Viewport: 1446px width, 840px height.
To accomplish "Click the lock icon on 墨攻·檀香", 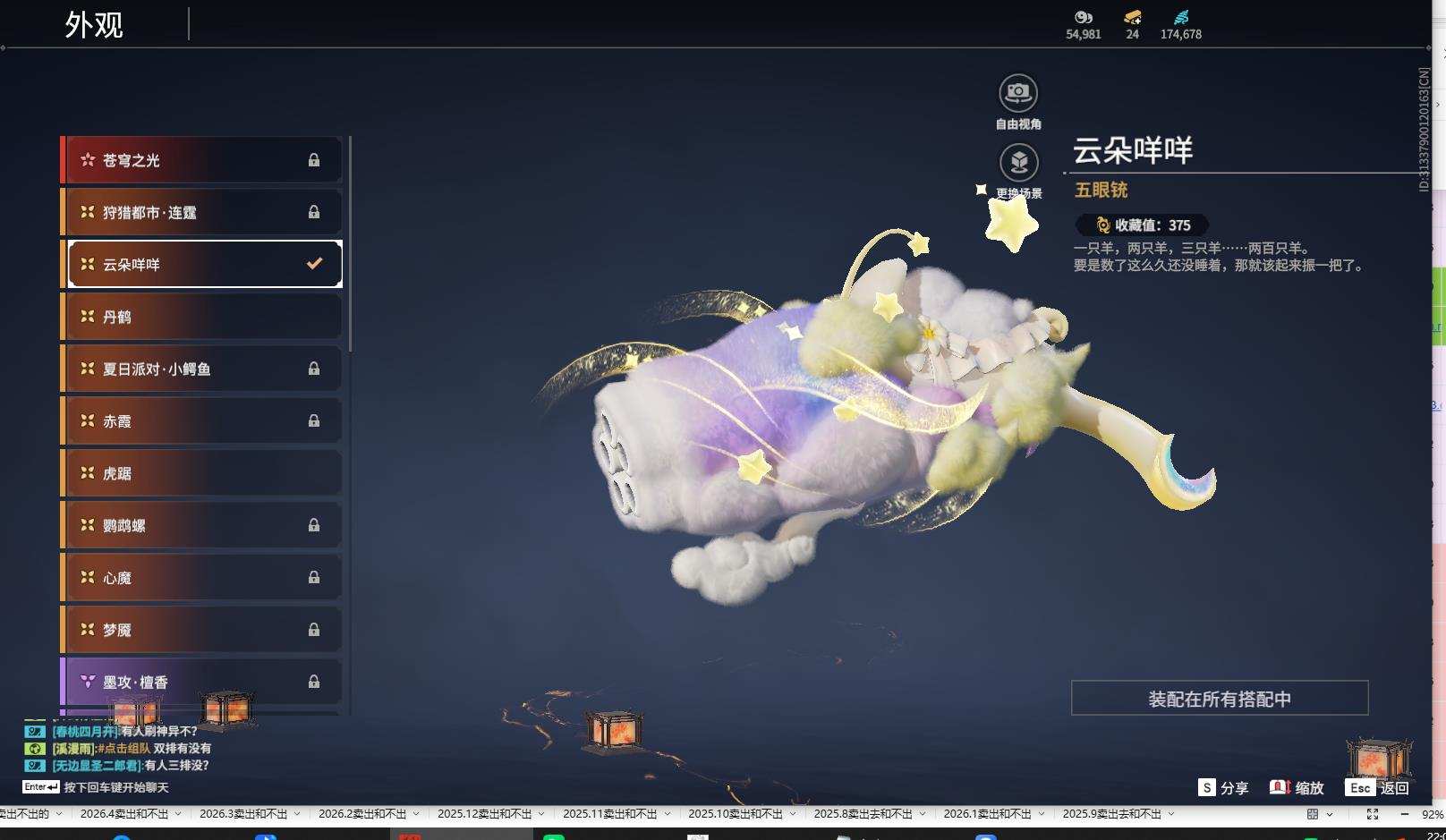I will point(314,682).
